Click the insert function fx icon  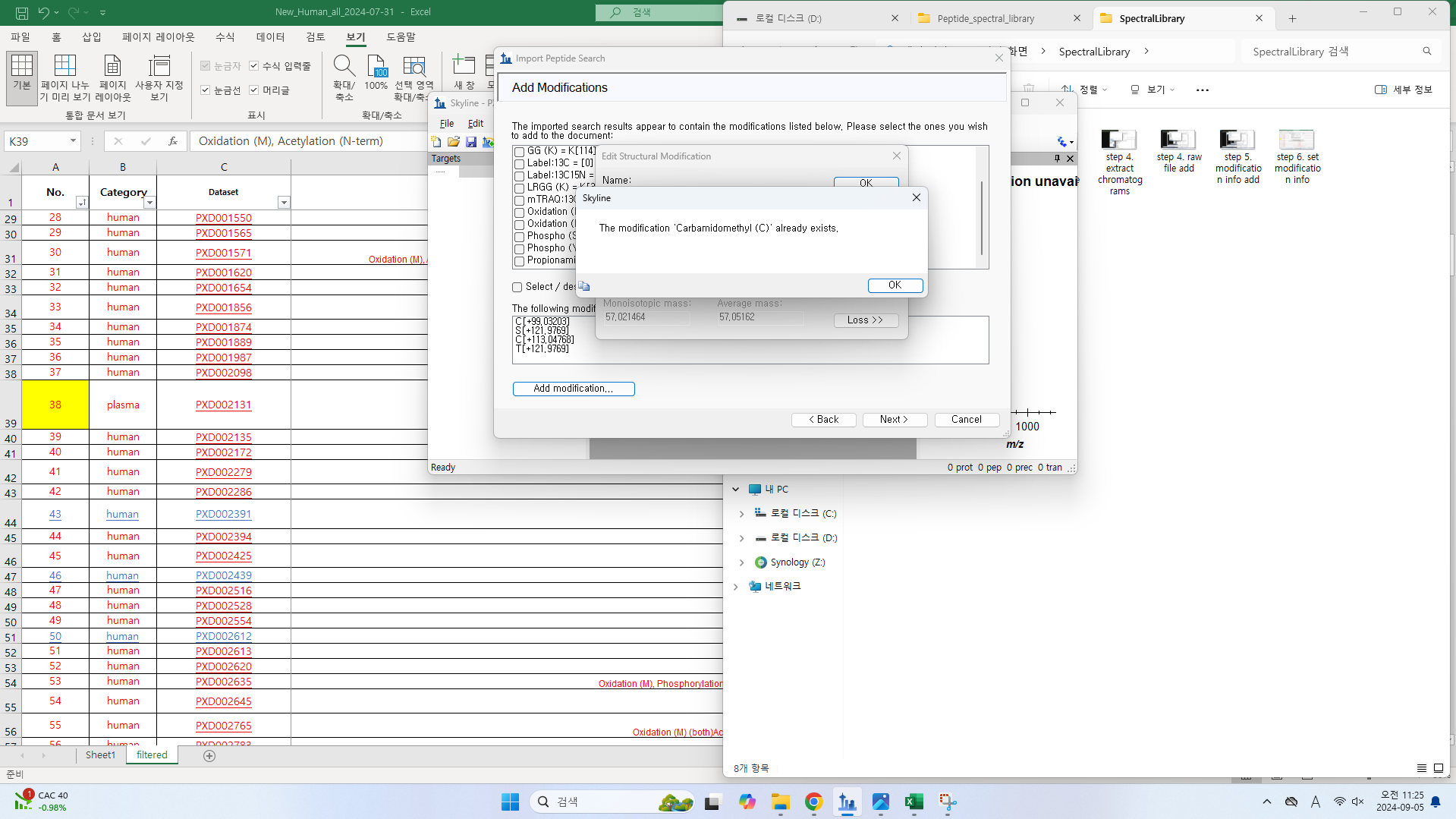(173, 141)
